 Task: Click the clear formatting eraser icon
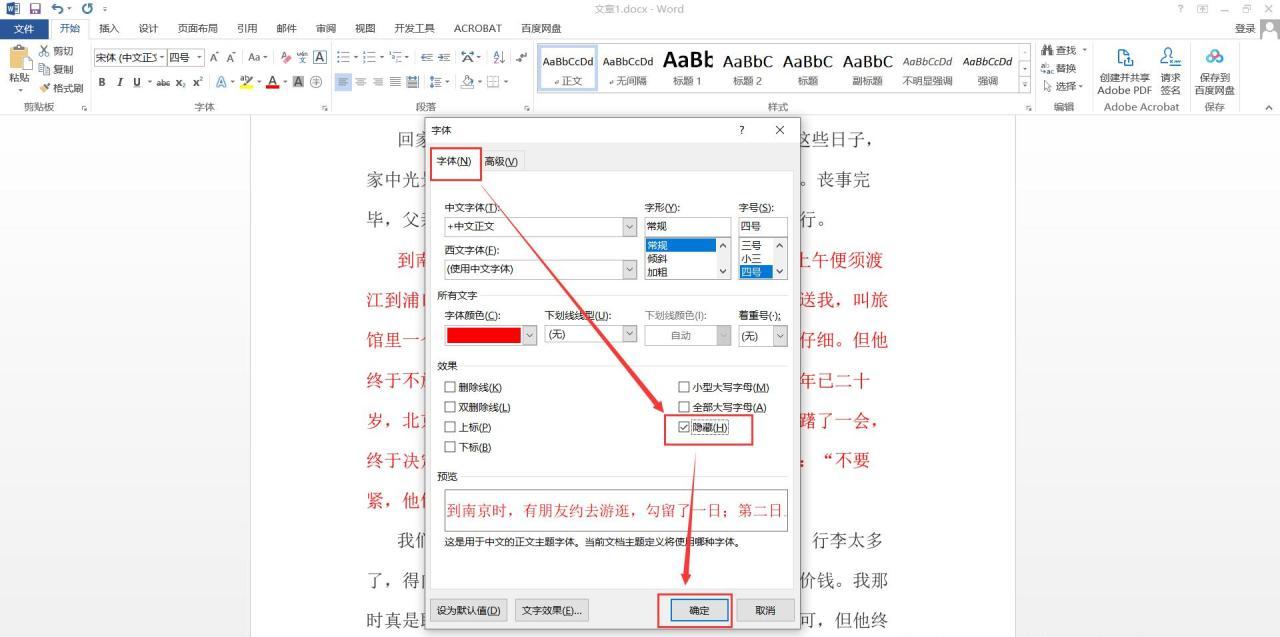tap(287, 58)
